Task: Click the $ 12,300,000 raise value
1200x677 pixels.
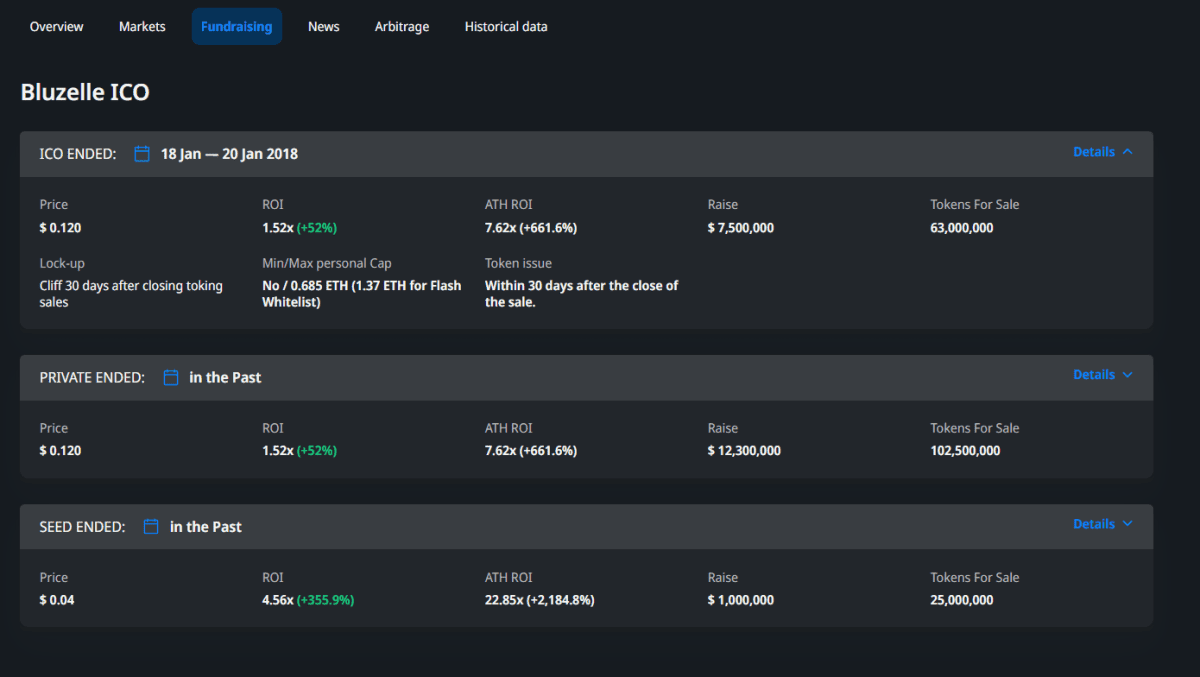Action: pyautogui.click(x=744, y=451)
